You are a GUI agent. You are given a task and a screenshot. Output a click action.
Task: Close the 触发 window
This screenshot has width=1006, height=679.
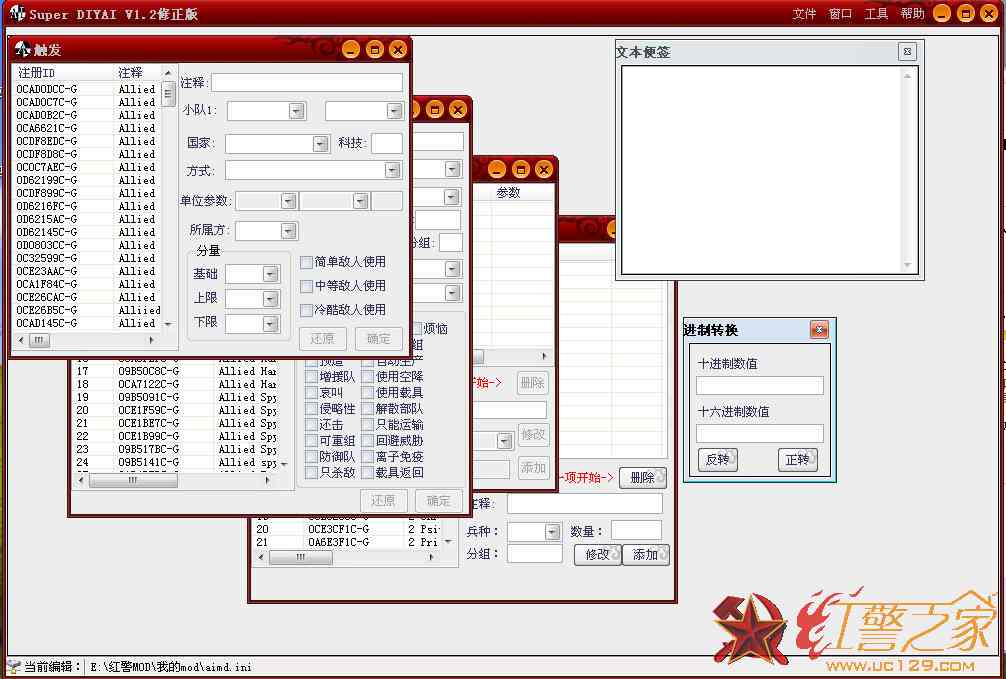[x=398, y=49]
